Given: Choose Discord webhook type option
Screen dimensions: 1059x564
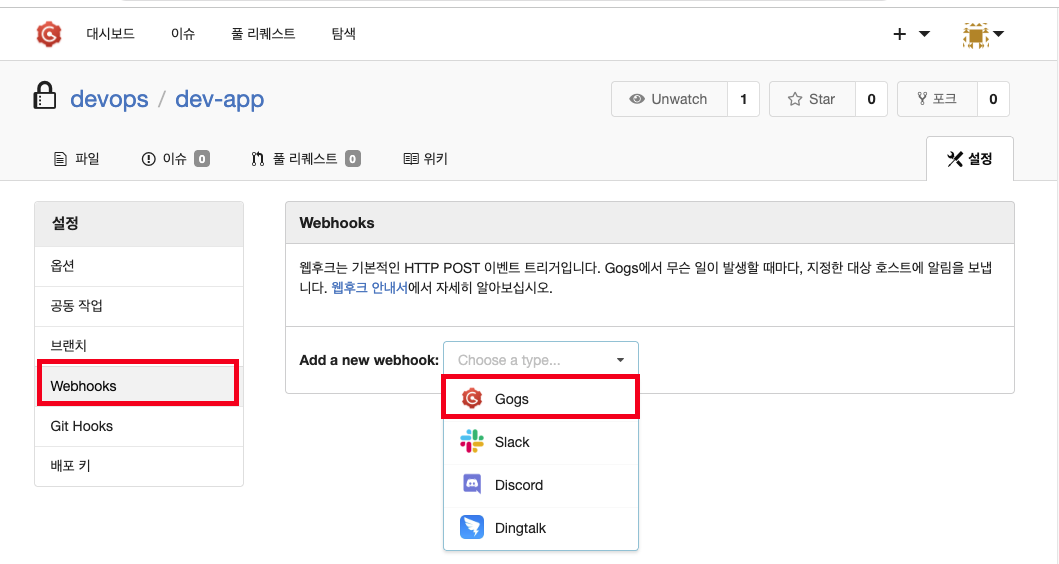Looking at the screenshot, I should tap(541, 485).
